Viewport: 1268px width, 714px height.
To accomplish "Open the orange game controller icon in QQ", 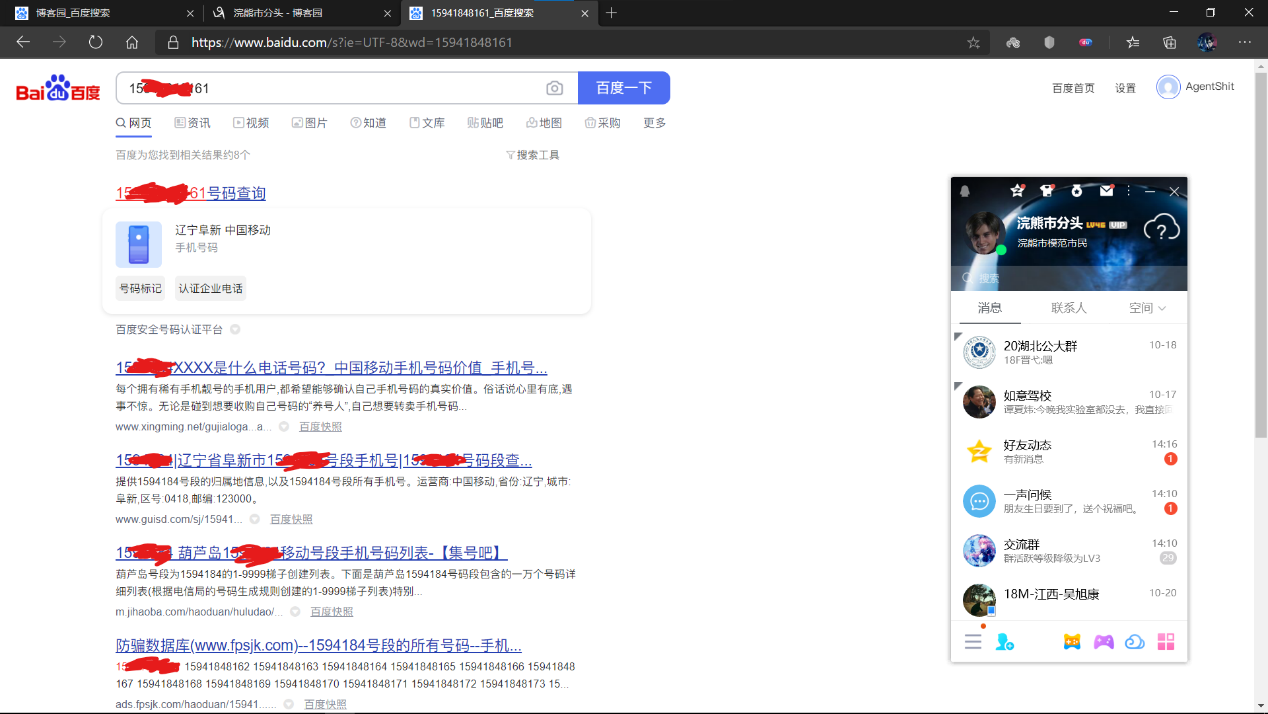I will pyautogui.click(x=1072, y=642).
